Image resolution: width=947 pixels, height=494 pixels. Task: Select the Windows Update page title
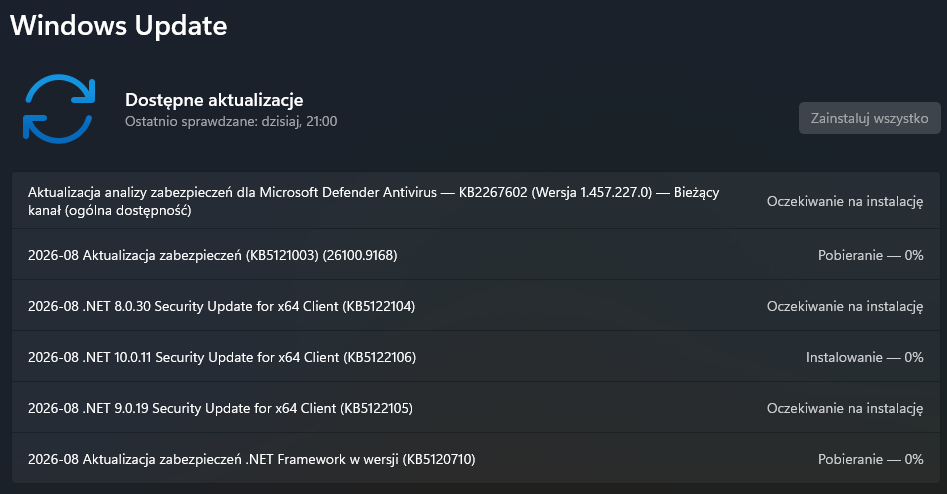pyautogui.click(x=119, y=25)
